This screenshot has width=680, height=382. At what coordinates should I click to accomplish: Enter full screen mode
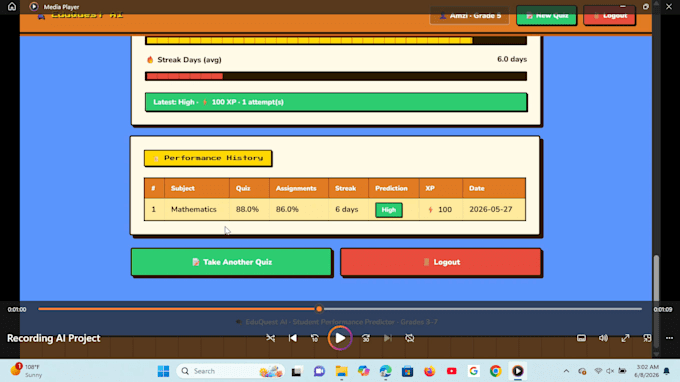(x=625, y=338)
